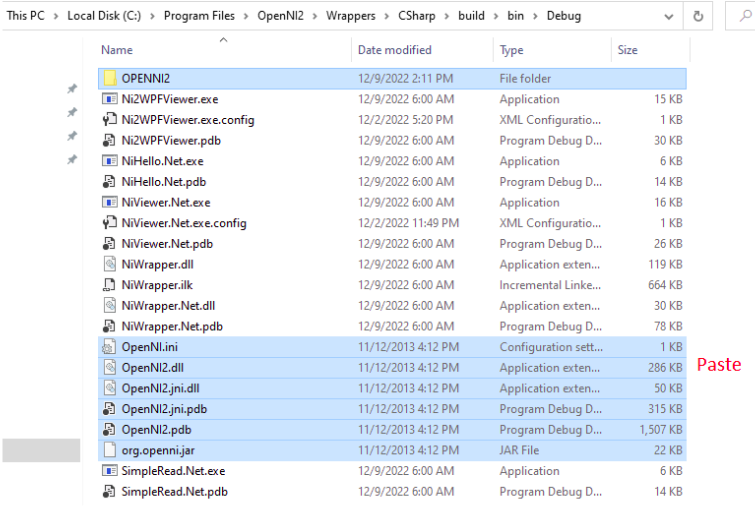Select the NiWrapper.ilk file name
Screen dimensions: 755x511
(x=157, y=285)
